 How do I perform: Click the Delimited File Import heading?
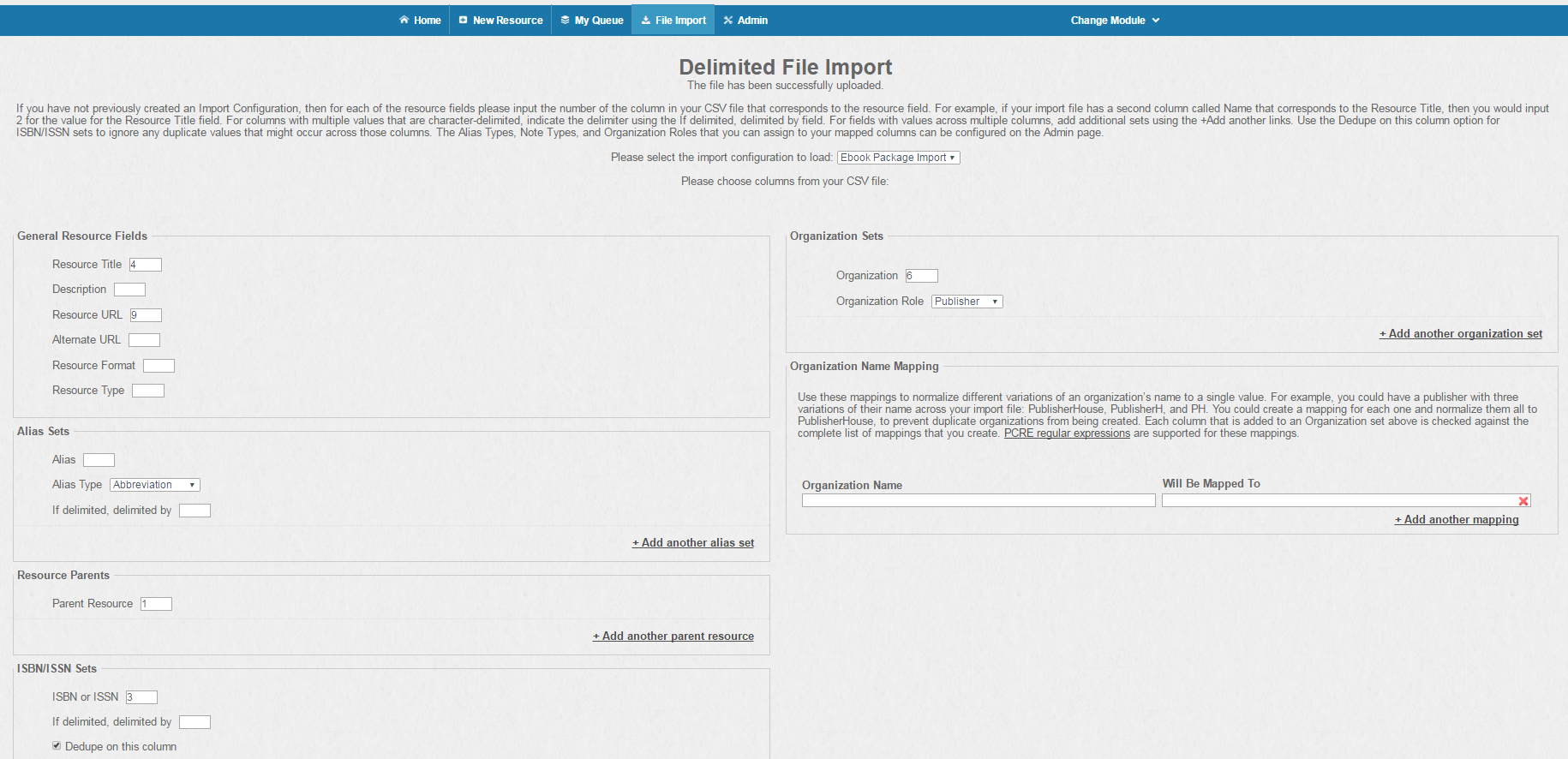pos(786,67)
